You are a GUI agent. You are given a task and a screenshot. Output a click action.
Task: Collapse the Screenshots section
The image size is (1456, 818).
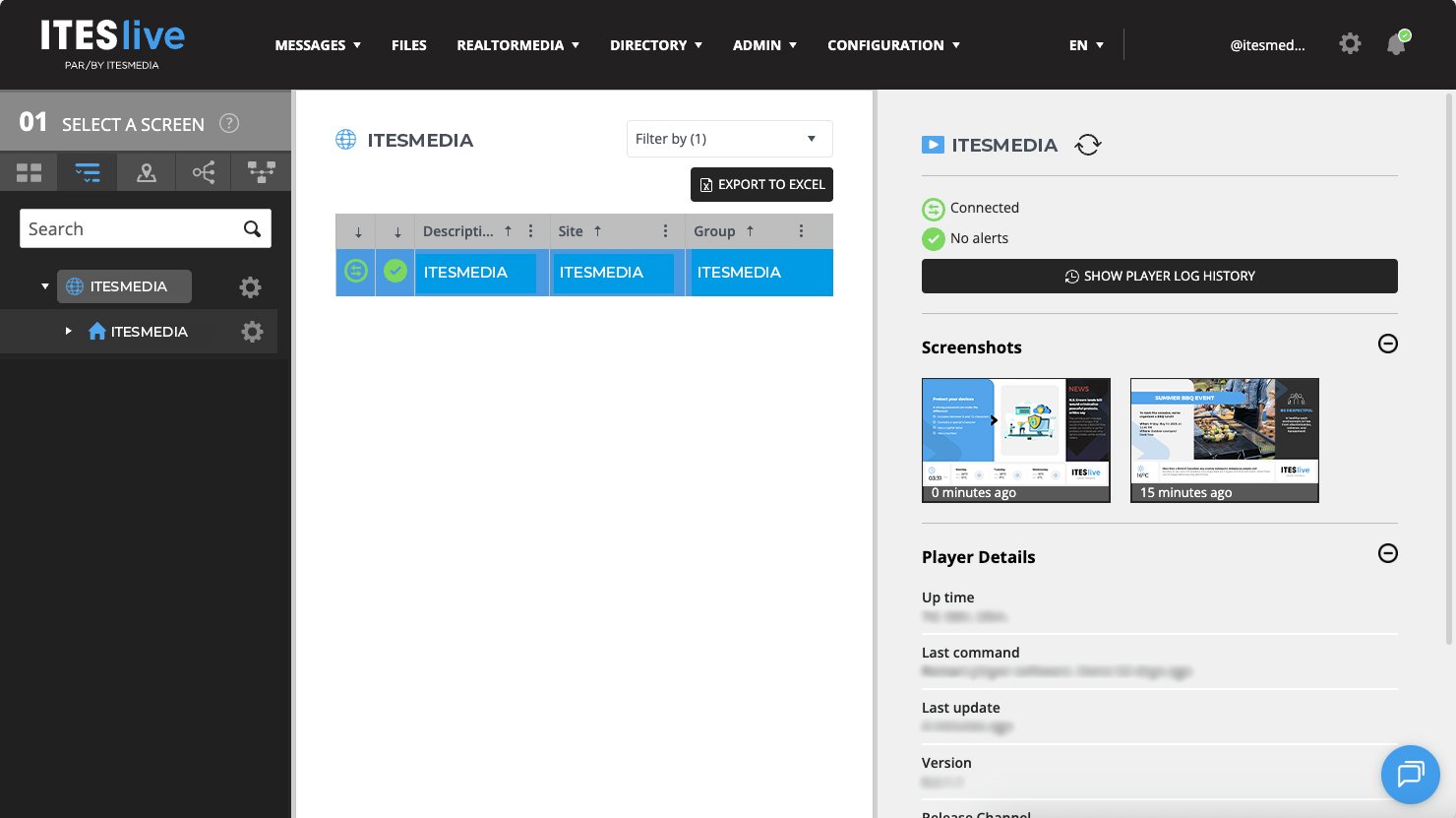(x=1388, y=344)
